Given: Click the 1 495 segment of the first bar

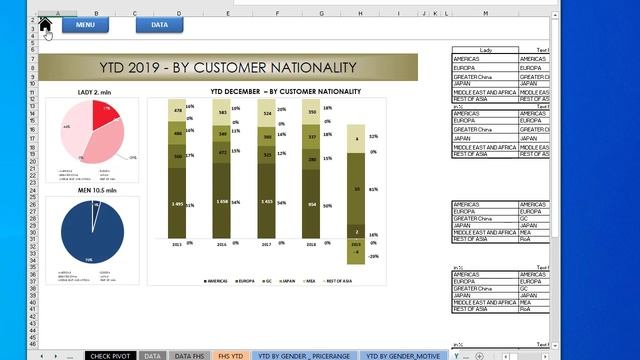Looking at the screenshot, I should pyautogui.click(x=177, y=204).
